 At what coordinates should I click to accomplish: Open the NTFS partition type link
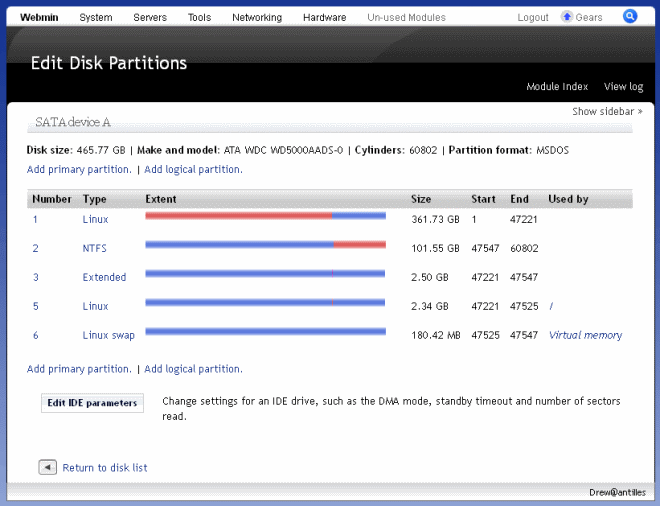click(x=94, y=248)
